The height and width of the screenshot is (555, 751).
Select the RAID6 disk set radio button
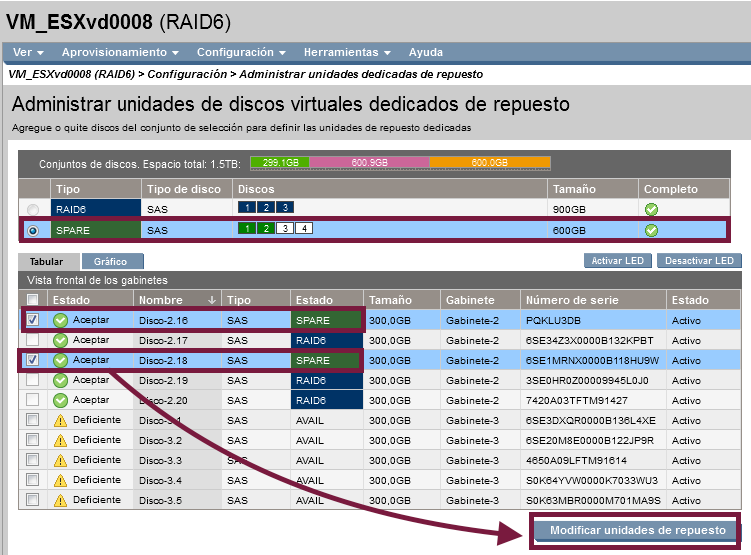click(35, 210)
